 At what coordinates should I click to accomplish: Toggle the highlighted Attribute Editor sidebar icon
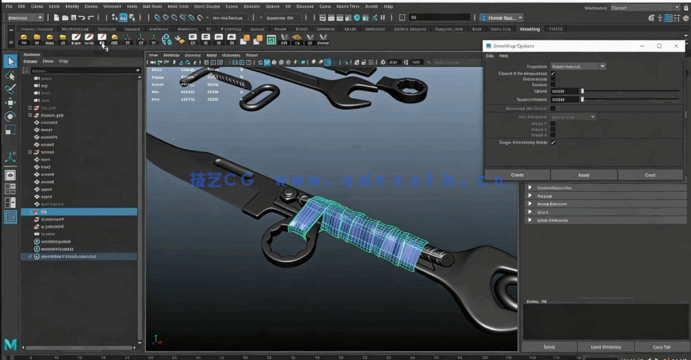point(669,18)
